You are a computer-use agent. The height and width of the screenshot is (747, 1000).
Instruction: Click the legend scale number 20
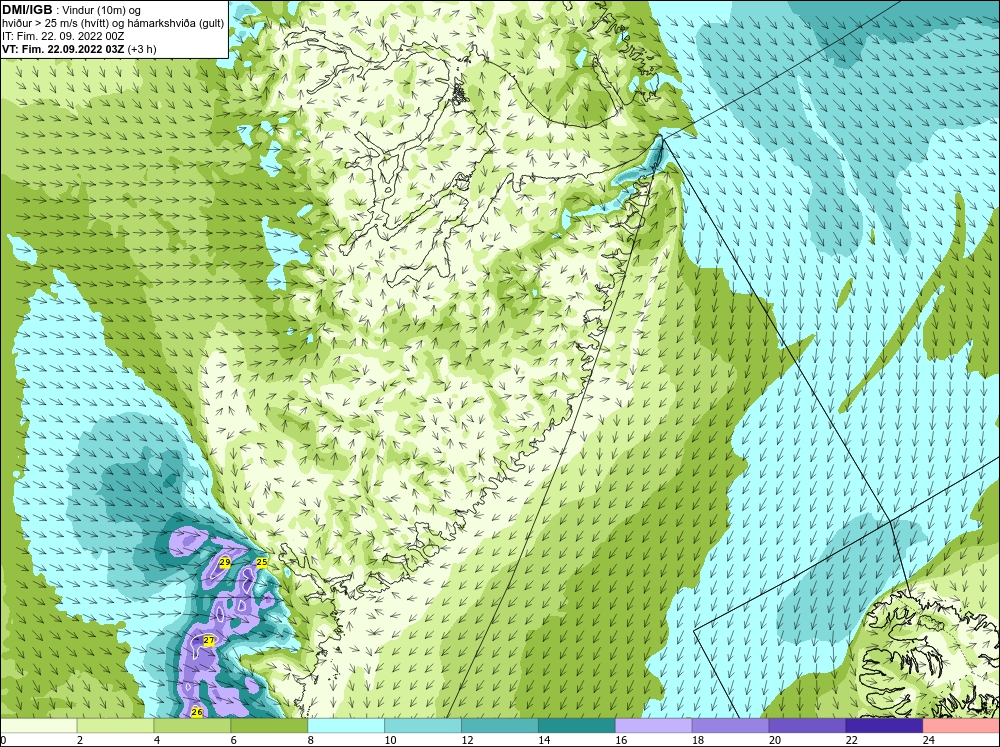[x=775, y=740]
